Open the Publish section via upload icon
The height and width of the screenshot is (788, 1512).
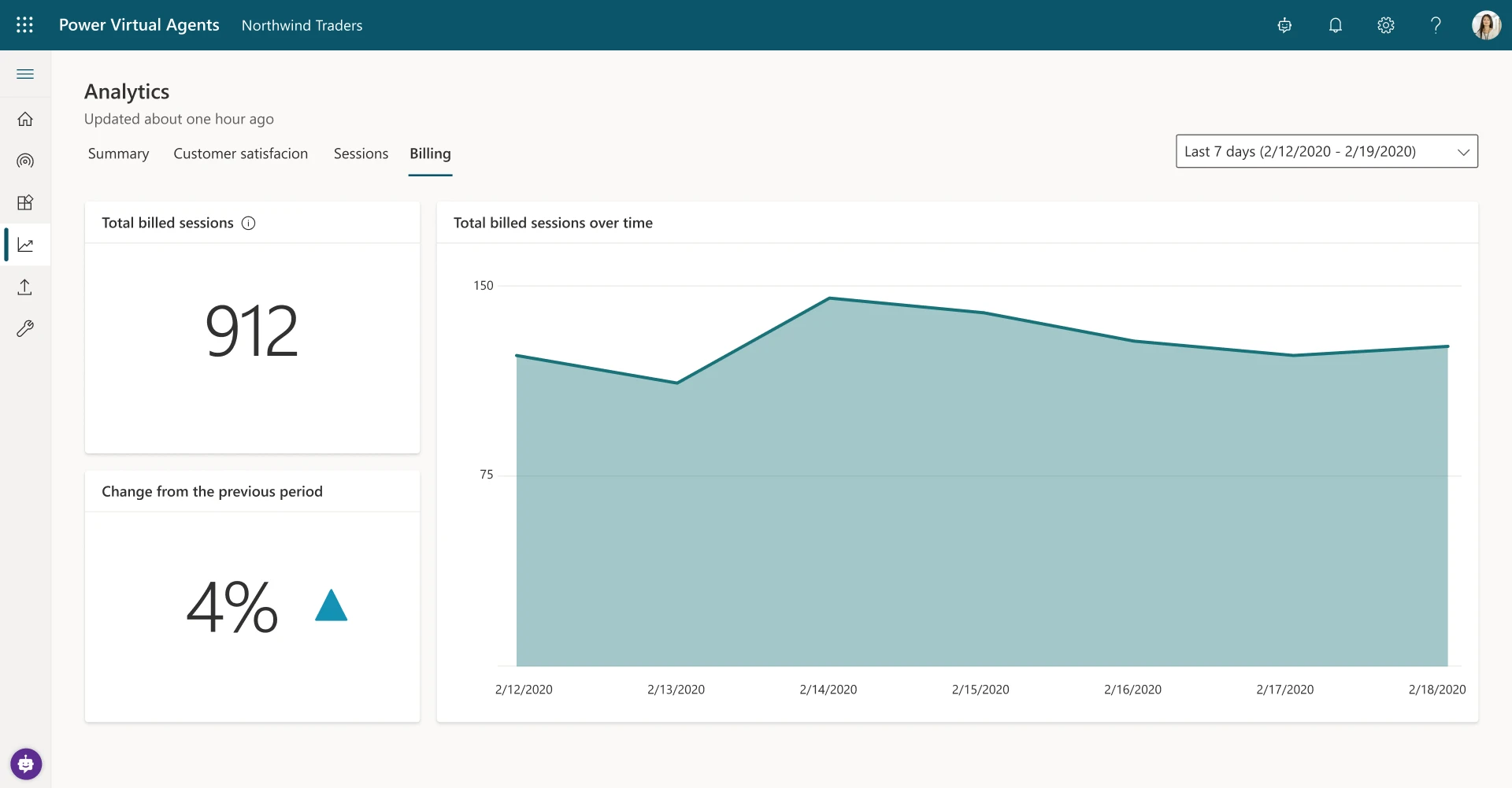24,287
